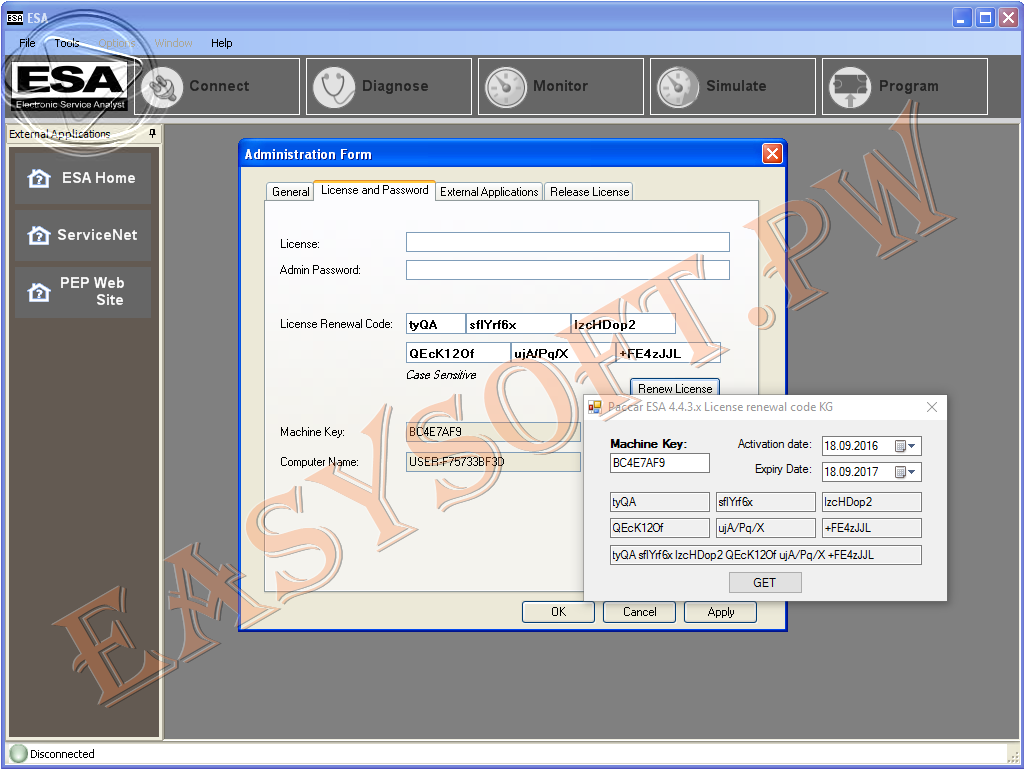
Task: Maximize the ESA main window
Action: (985, 18)
